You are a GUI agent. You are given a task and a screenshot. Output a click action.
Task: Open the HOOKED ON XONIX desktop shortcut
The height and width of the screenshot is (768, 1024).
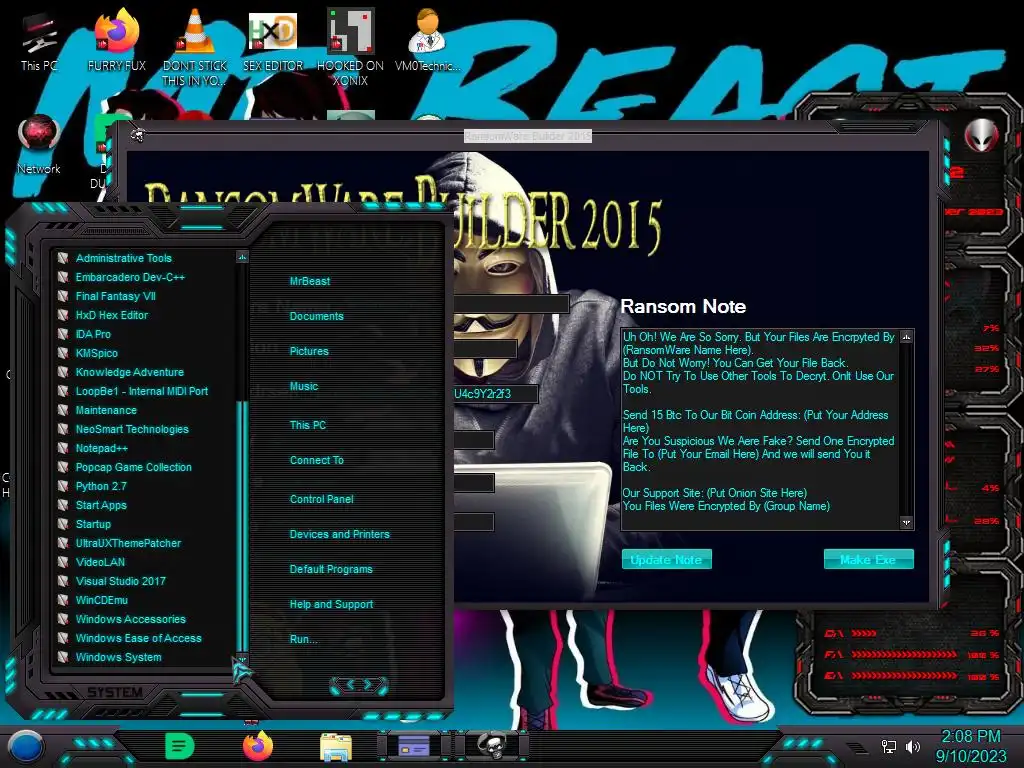350,47
